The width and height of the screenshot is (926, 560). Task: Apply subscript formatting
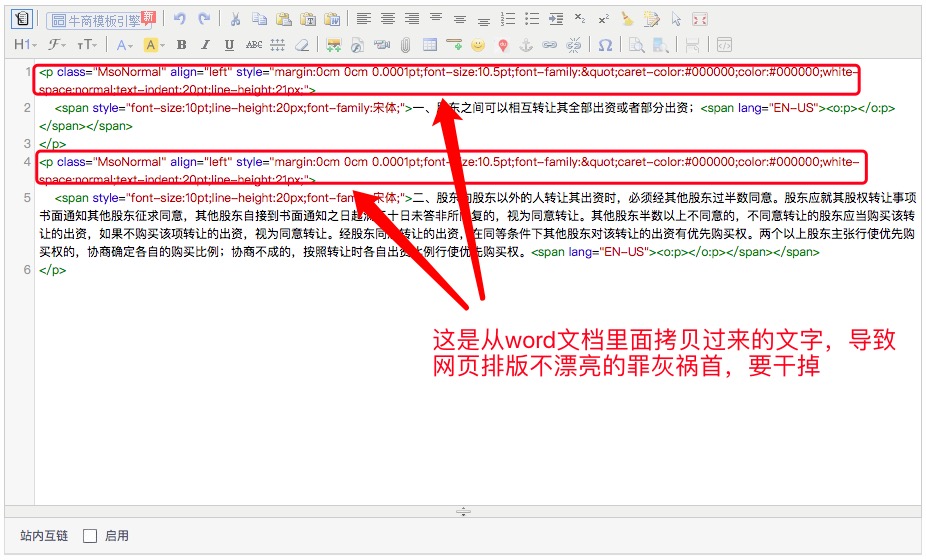[580, 19]
